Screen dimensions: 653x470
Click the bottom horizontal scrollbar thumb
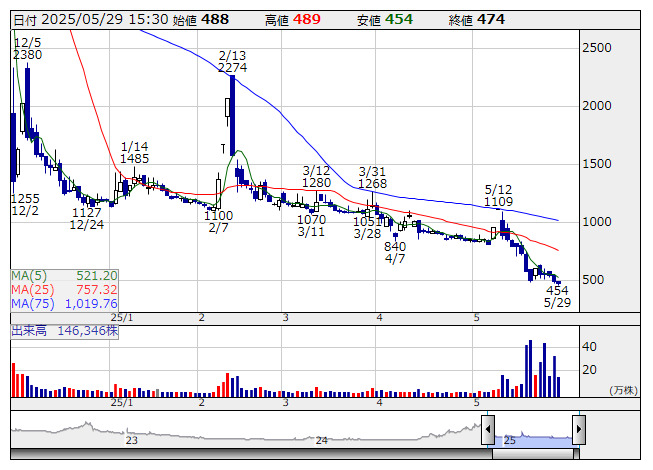coord(535,454)
